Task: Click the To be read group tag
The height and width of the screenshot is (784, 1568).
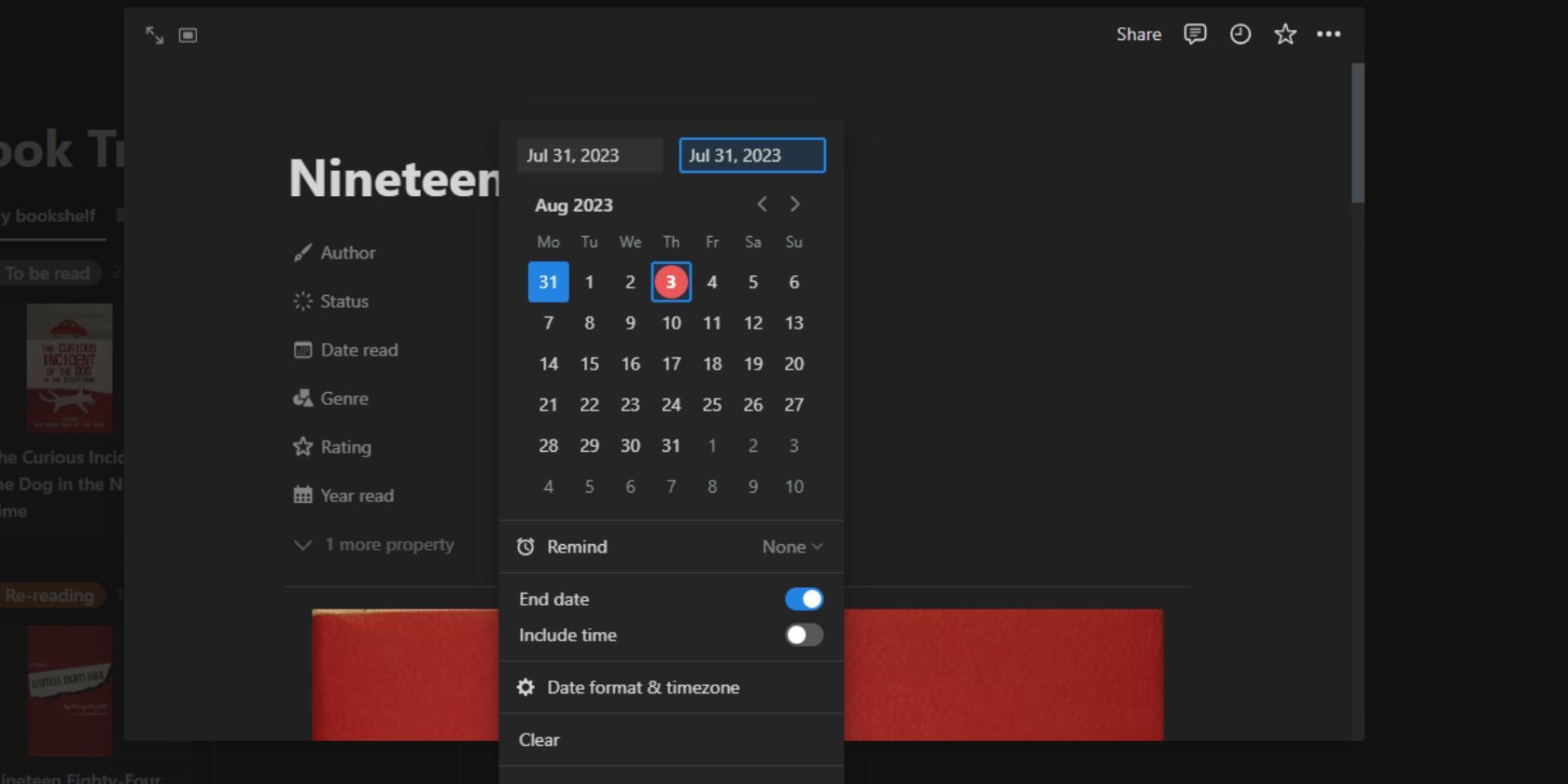Action: 48,273
